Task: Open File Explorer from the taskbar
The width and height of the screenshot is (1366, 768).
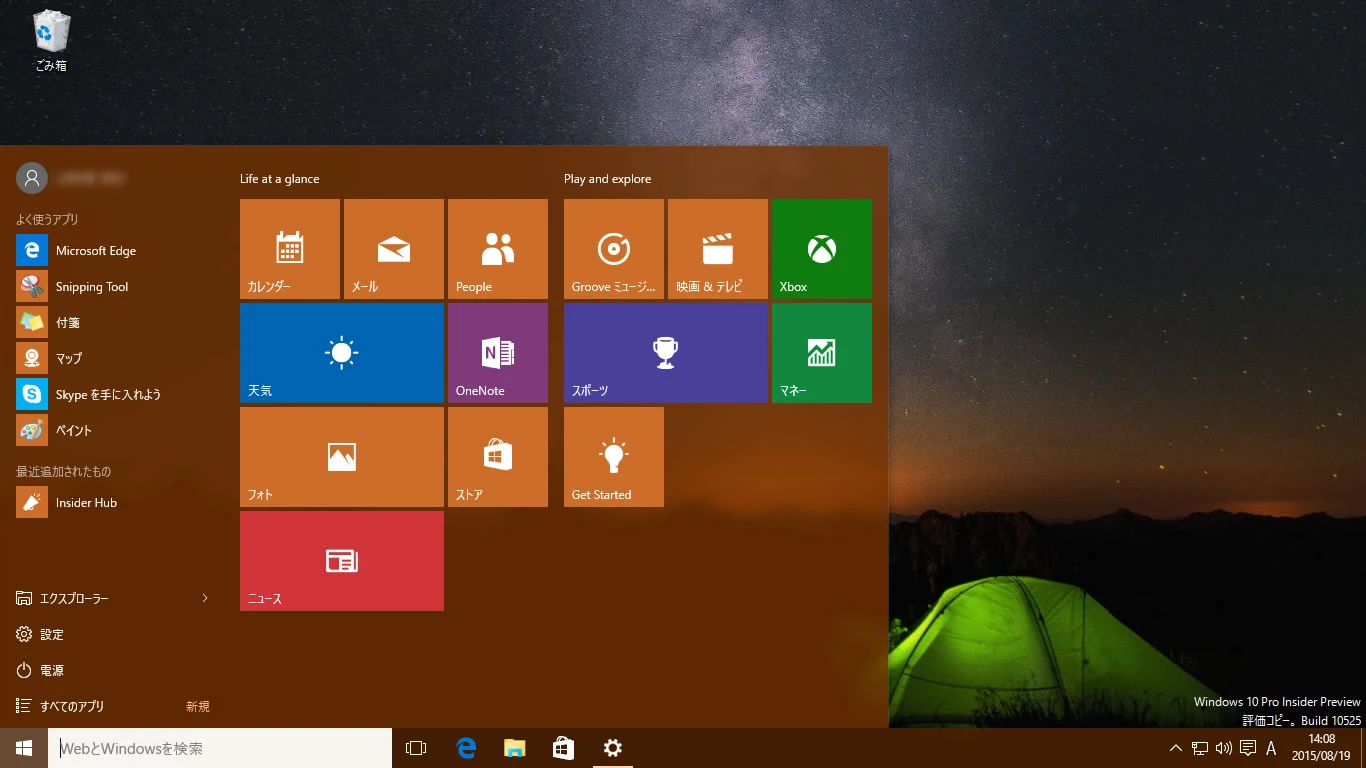Action: [x=515, y=748]
